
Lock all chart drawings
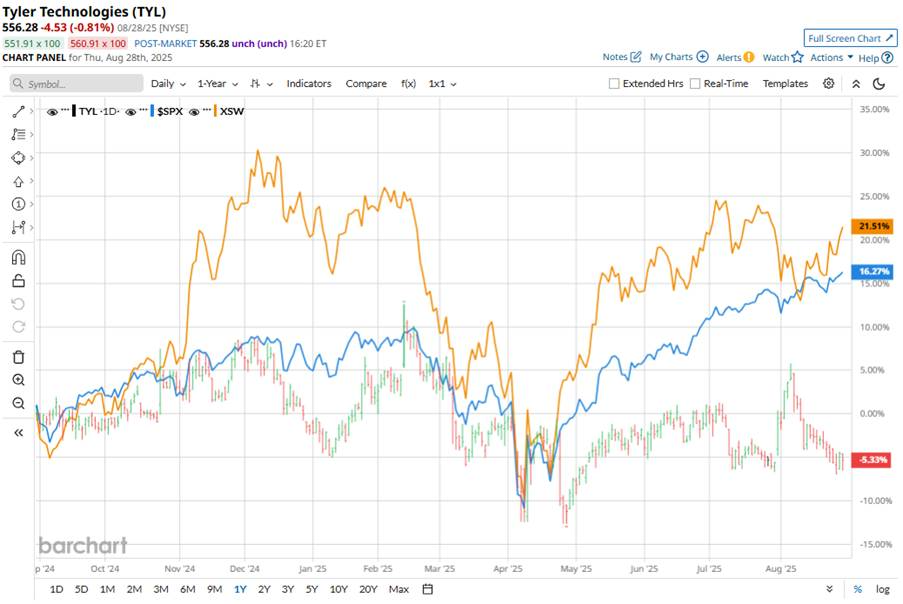[x=18, y=280]
